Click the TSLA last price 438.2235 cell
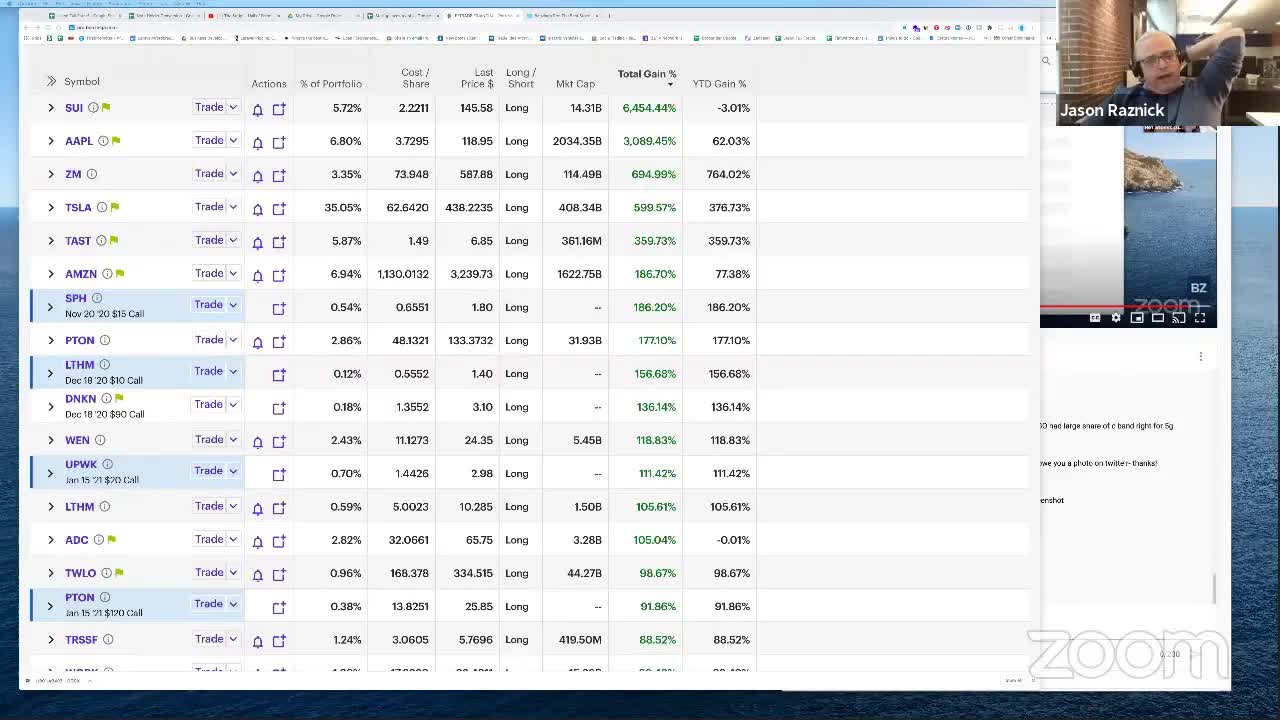Image resolution: width=1280 pixels, height=720 pixels. pyautogui.click(x=469, y=208)
